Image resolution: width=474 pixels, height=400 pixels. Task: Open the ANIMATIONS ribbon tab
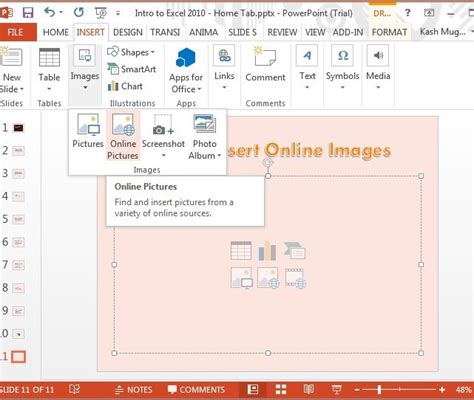pyautogui.click(x=204, y=32)
